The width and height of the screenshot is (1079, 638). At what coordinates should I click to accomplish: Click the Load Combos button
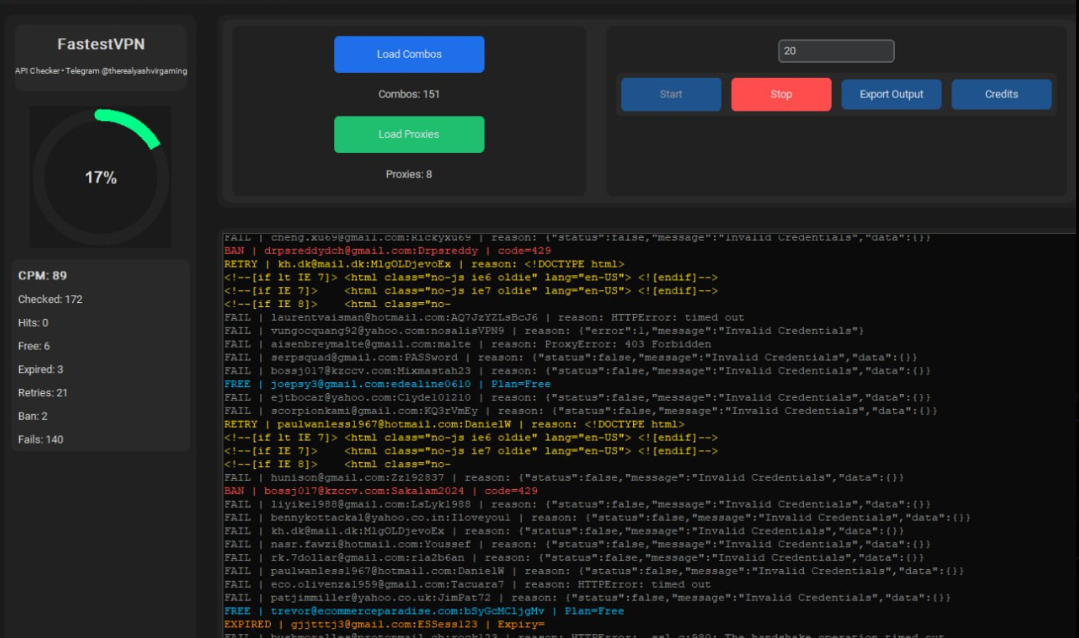(408, 54)
